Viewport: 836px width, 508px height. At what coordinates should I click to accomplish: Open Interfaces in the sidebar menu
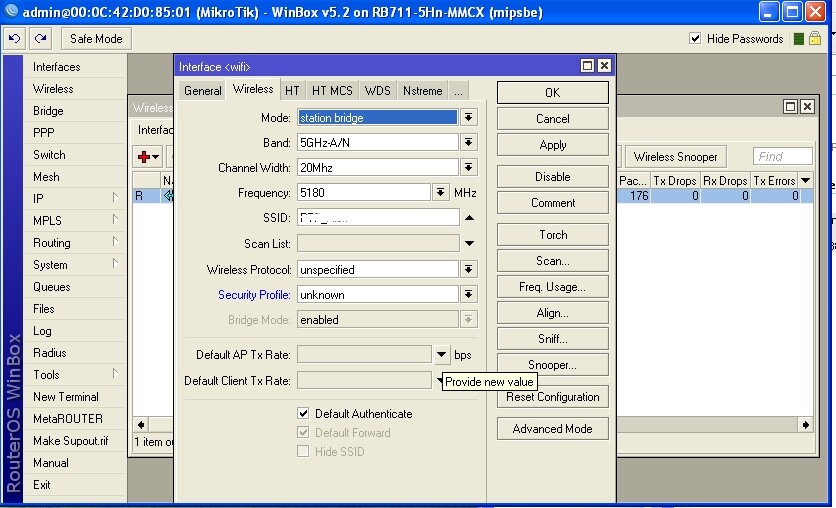(x=75, y=67)
